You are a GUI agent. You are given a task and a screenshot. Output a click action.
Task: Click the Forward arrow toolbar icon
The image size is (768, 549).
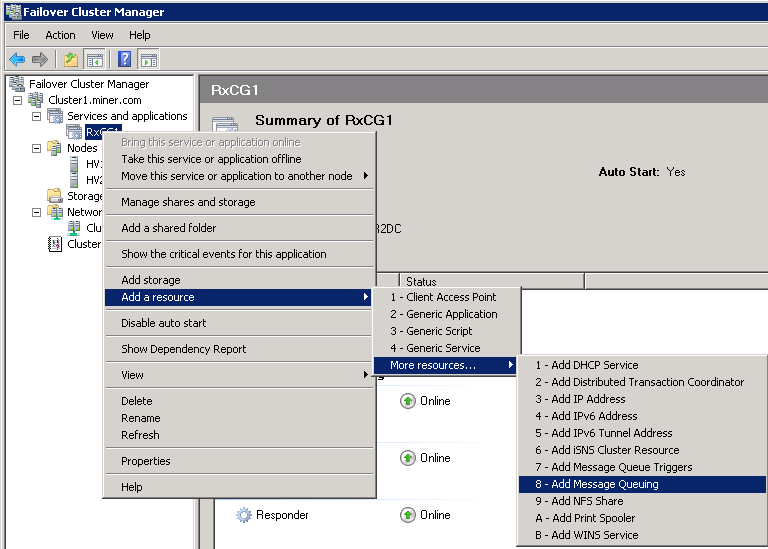40,59
